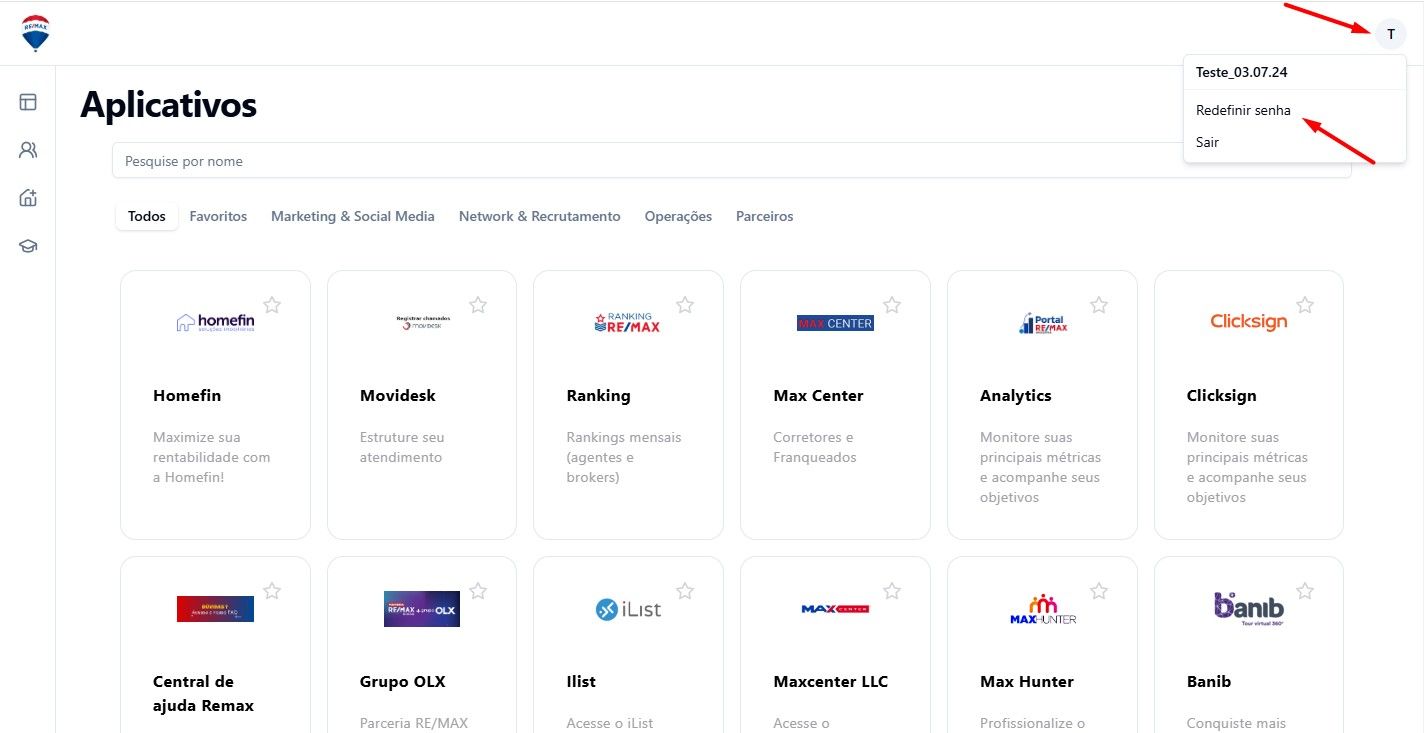Click "Maximize sua rentabilidade" Homefin description

pyautogui.click(x=212, y=457)
